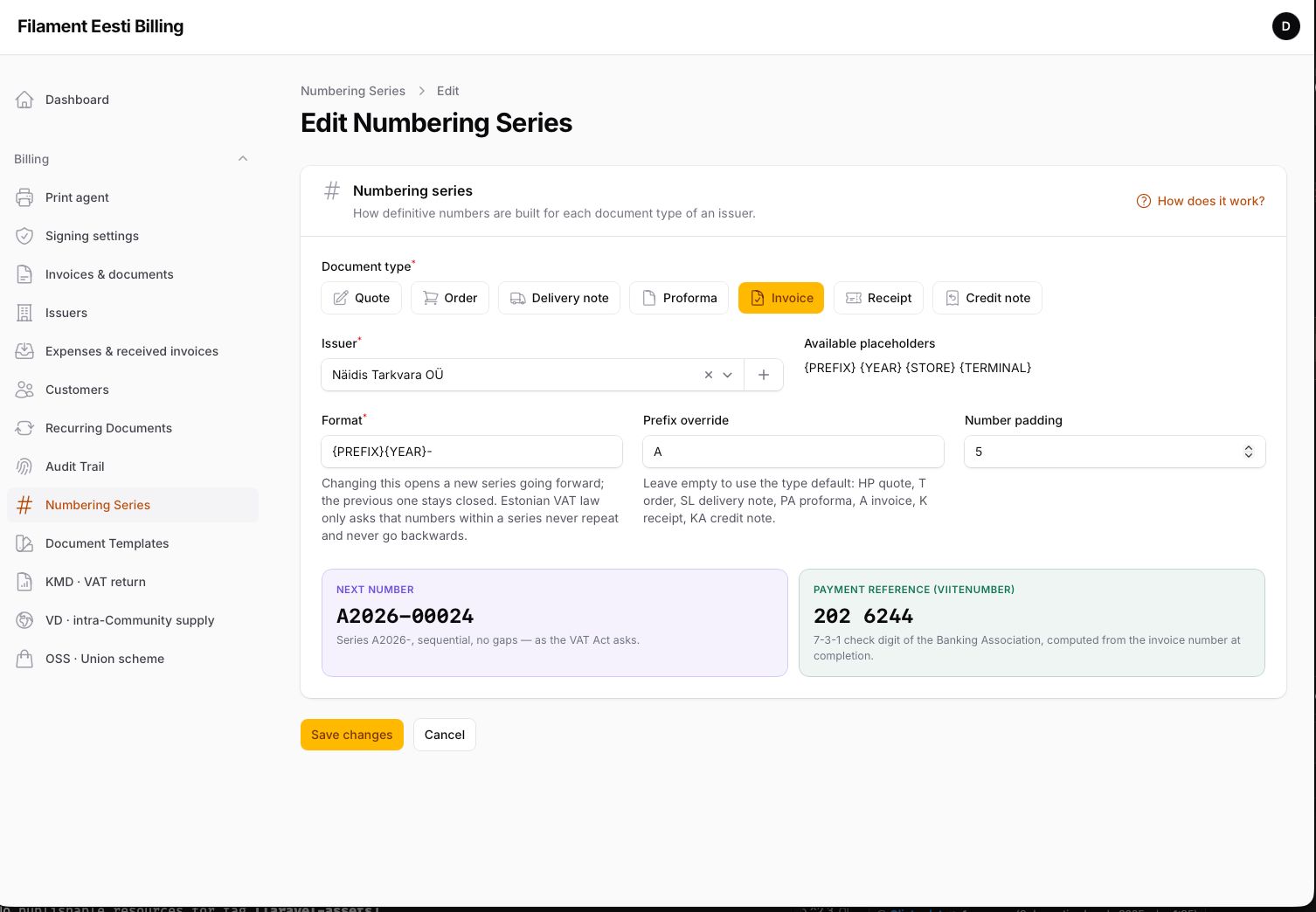The height and width of the screenshot is (912, 1316).
Task: Open the Issuer select showing Näidis Tarkvara OÜ
Action: (x=532, y=375)
